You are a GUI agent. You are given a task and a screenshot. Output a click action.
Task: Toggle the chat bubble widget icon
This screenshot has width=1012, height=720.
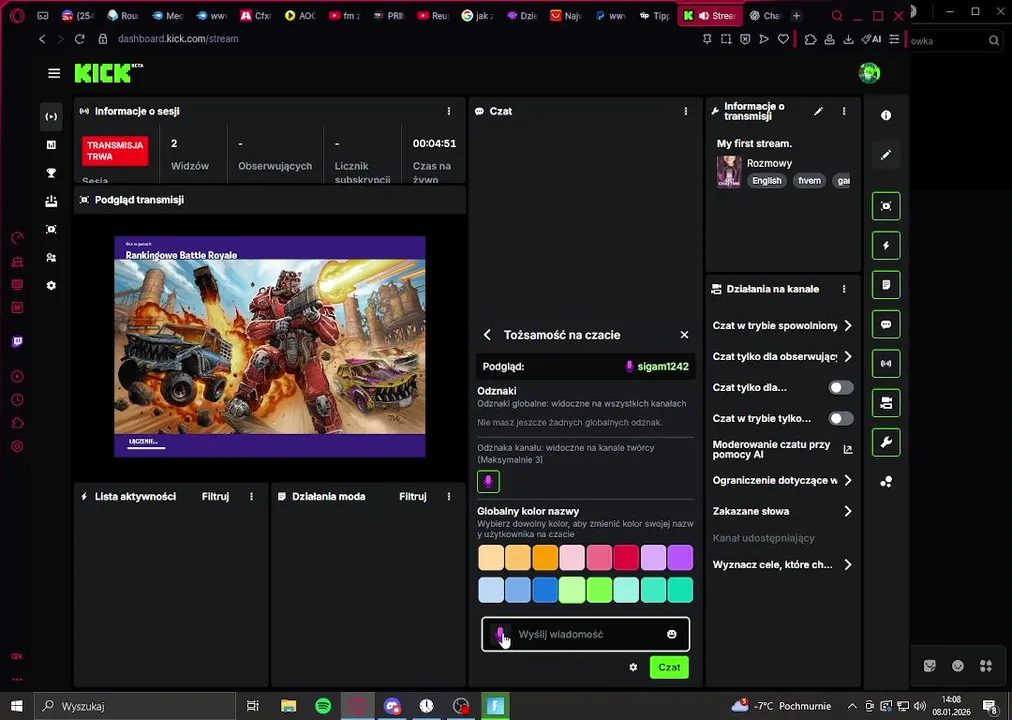[886, 325]
